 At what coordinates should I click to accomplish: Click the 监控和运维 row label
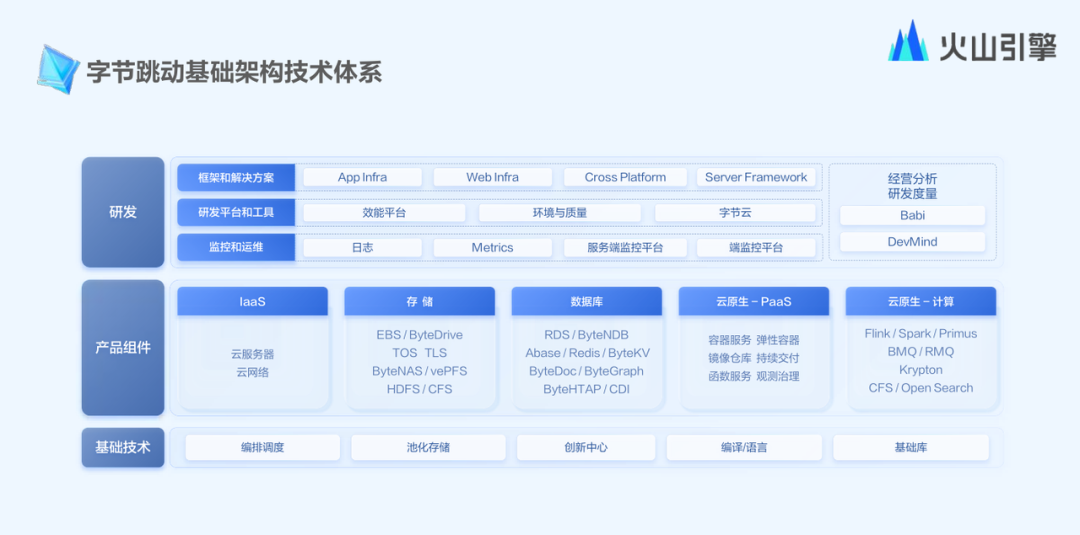click(236, 247)
